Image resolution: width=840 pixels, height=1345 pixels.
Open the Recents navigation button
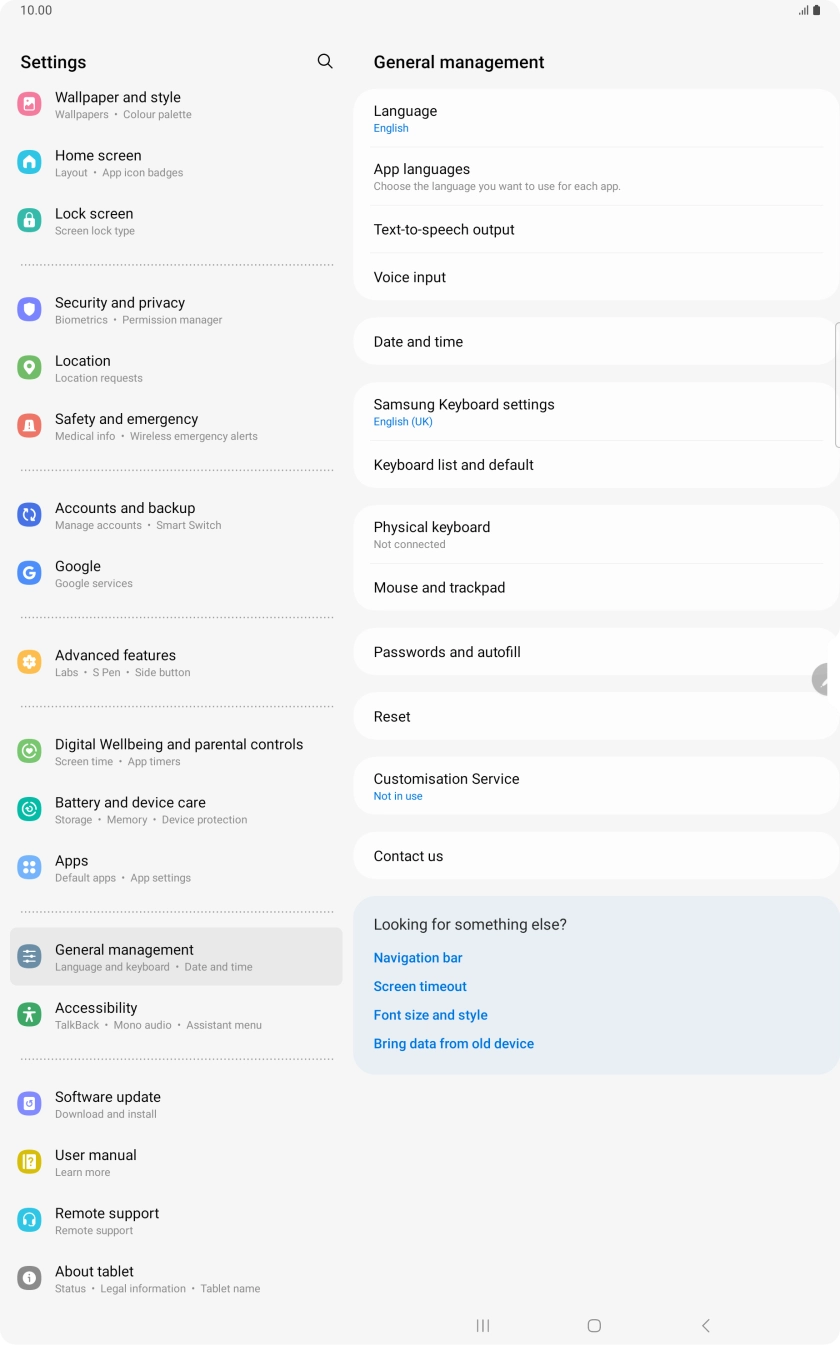[x=483, y=1326]
